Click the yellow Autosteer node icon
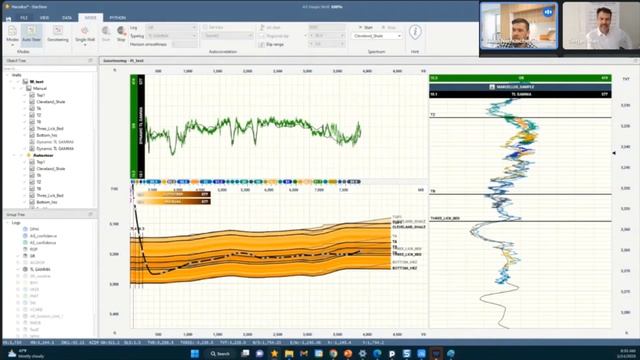This screenshot has height=360, width=640. (x=29, y=156)
